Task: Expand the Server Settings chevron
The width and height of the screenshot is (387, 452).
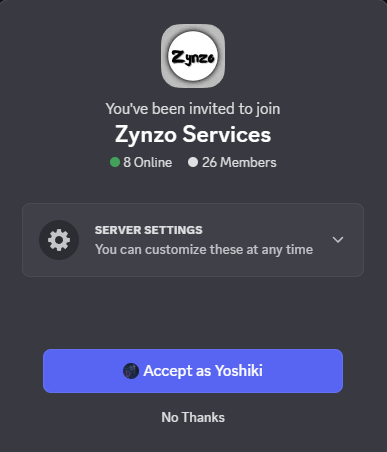Action: pos(338,240)
